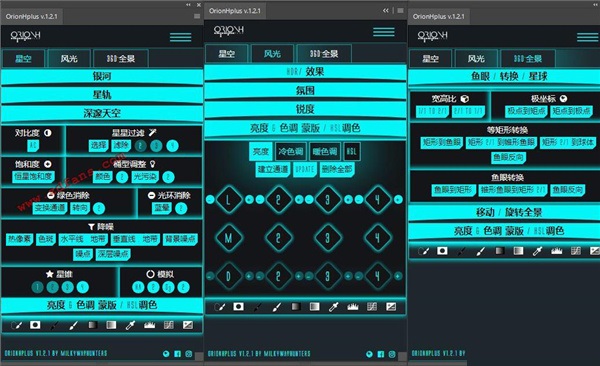Open the Instagram icon in left panel footer

[x=189, y=354]
